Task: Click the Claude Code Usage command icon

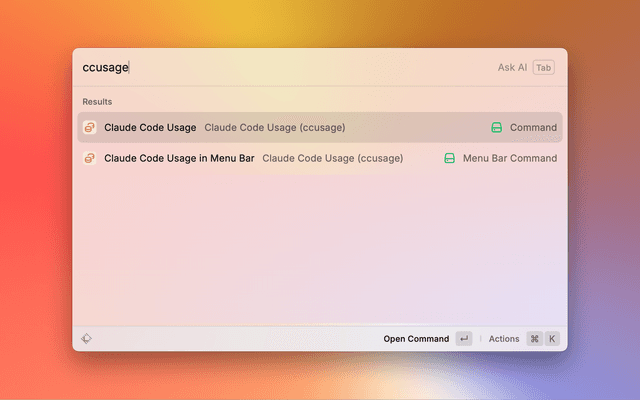Action: (89, 128)
